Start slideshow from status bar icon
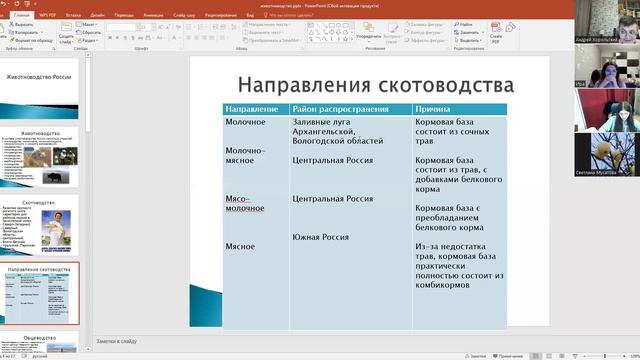 tap(575, 356)
